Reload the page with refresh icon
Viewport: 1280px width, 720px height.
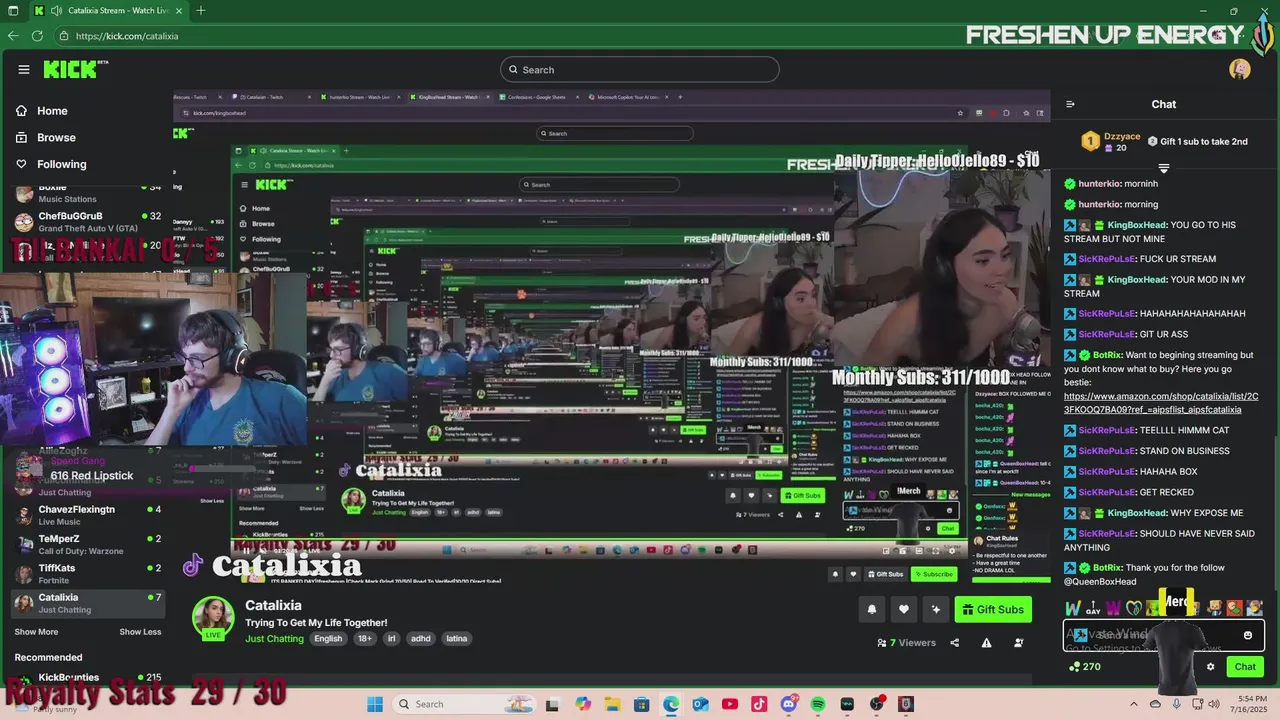(37, 36)
